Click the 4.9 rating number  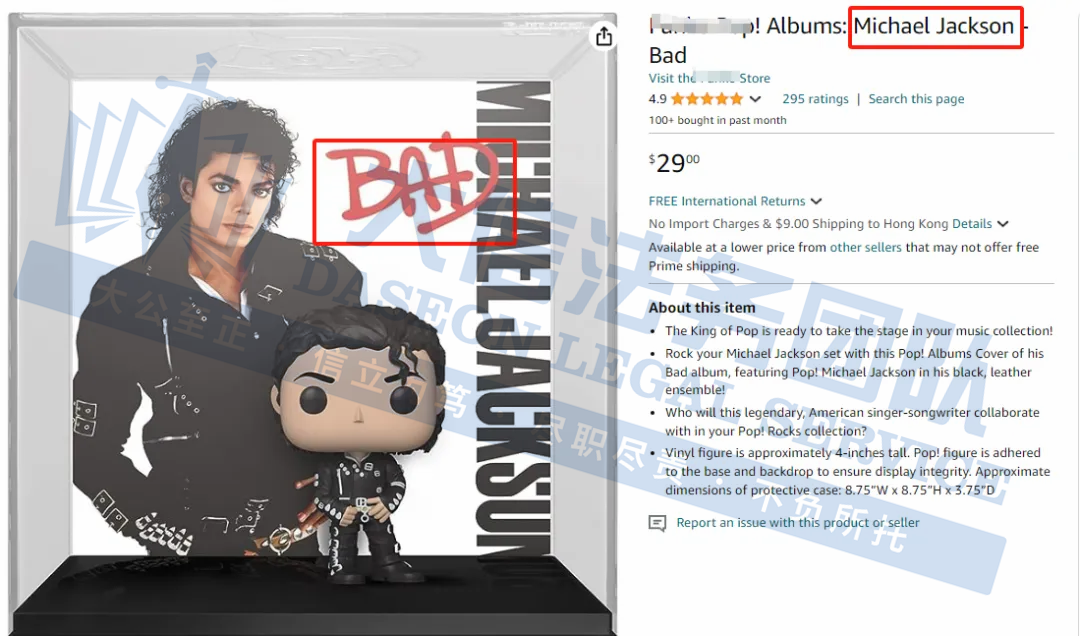[x=657, y=99]
